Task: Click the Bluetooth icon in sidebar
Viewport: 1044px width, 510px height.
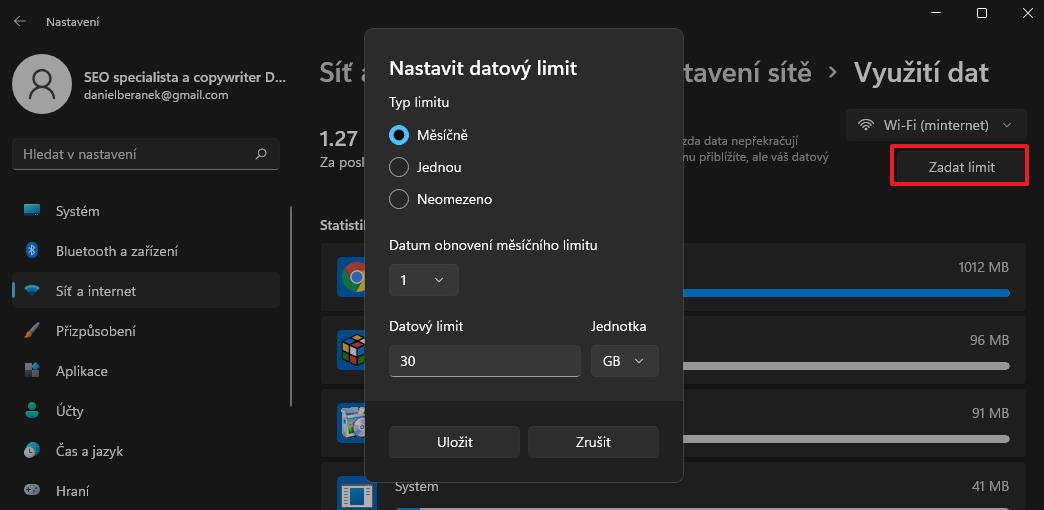Action: tap(32, 250)
